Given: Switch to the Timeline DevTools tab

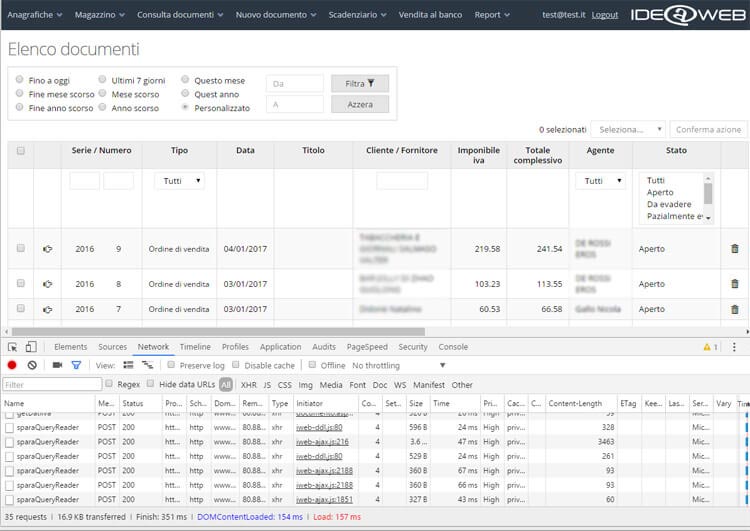Looking at the screenshot, I should point(195,347).
